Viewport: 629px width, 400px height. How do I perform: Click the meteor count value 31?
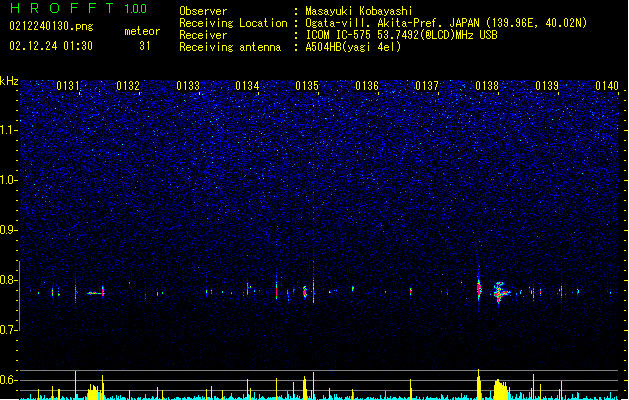point(145,46)
